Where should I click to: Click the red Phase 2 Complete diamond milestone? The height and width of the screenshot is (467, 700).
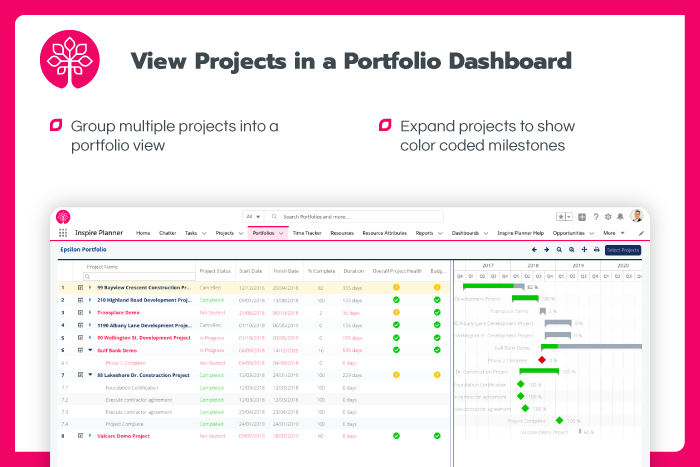[542, 360]
